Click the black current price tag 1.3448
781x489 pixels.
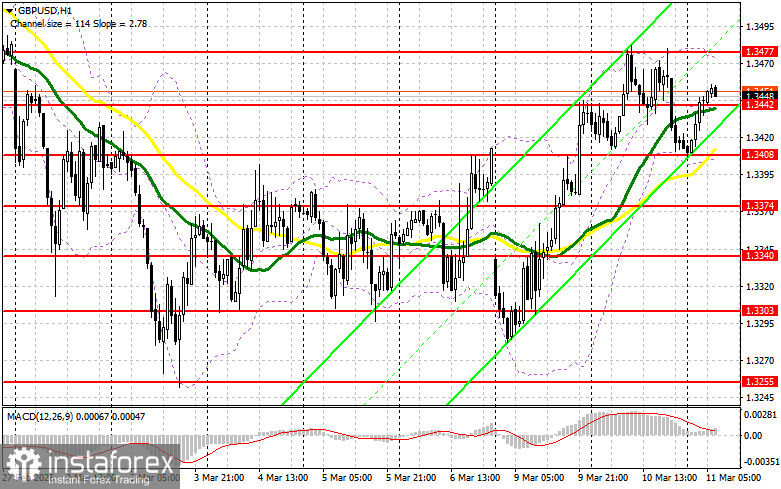760,96
